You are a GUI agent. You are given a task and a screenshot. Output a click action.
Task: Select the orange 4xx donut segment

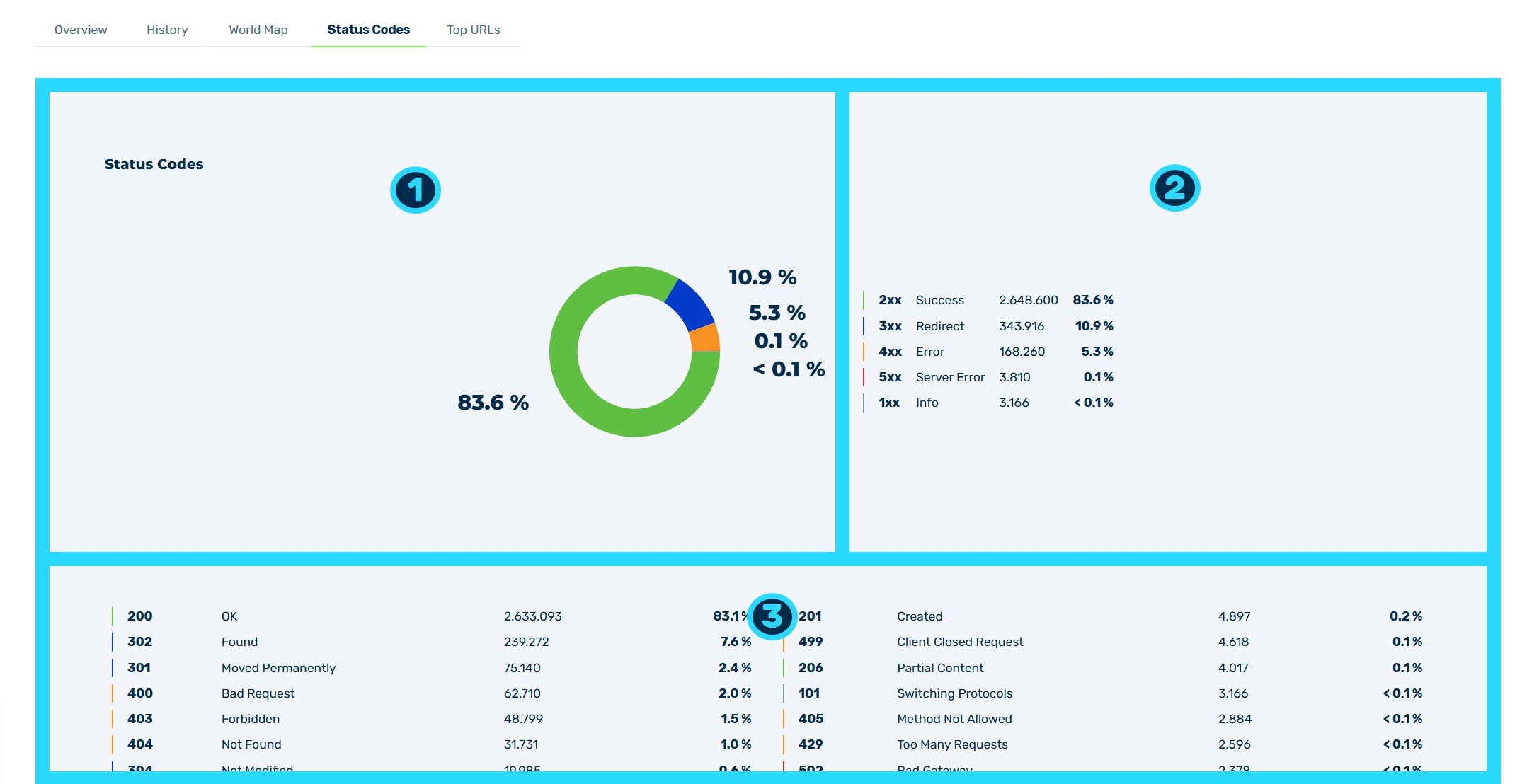coord(704,338)
